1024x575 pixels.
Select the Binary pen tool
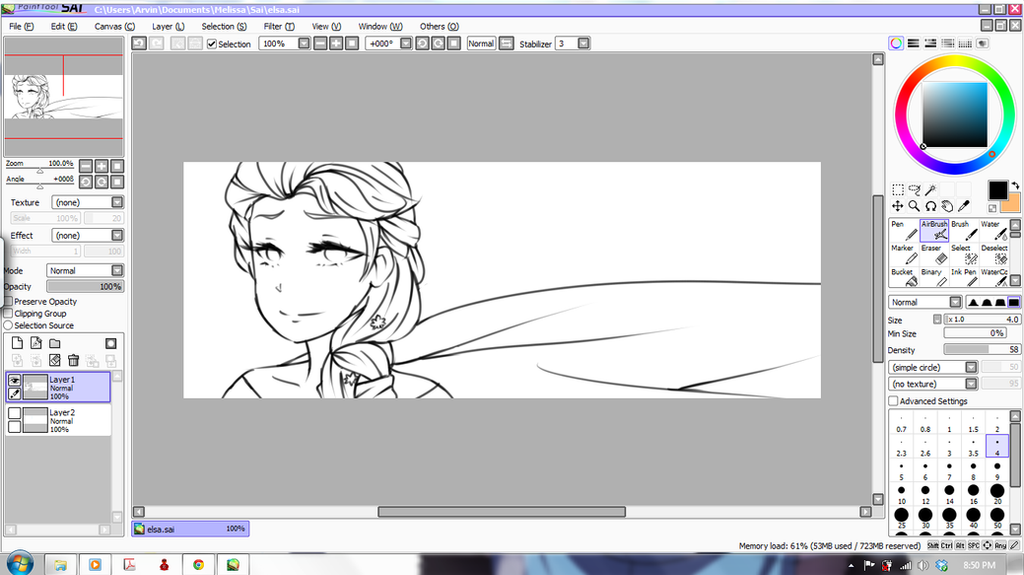click(x=935, y=278)
